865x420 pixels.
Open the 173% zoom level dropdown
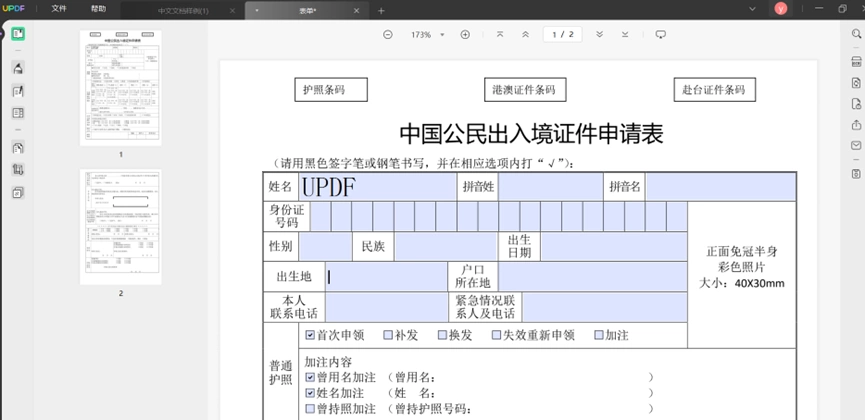(x=428, y=35)
